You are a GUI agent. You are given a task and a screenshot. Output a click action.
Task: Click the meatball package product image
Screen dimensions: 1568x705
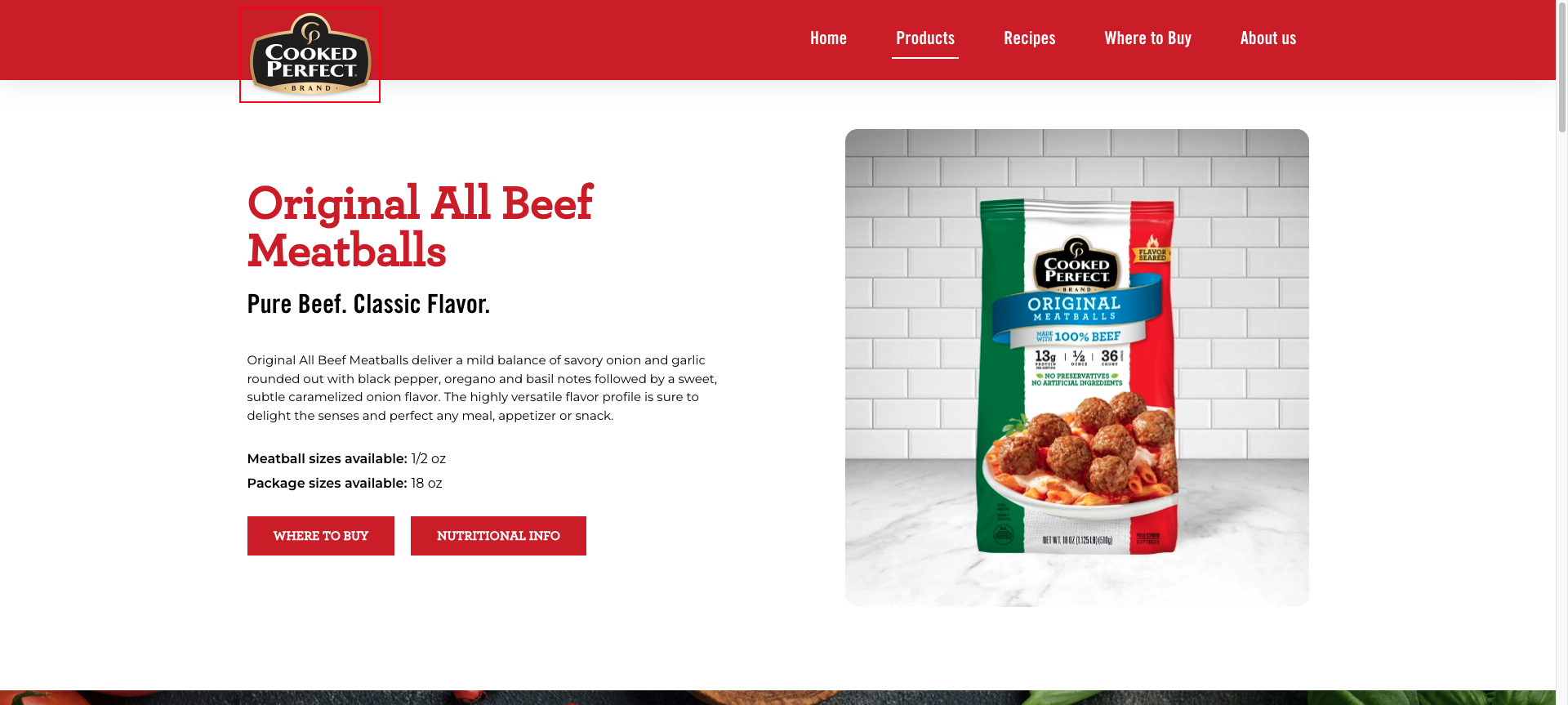click(x=1076, y=368)
